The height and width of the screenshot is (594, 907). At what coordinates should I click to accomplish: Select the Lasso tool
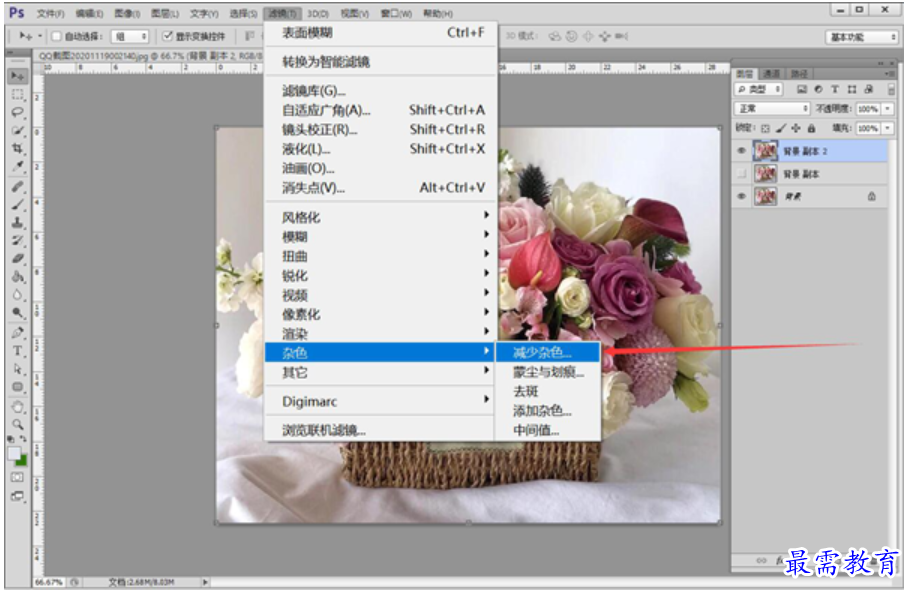click(x=18, y=112)
